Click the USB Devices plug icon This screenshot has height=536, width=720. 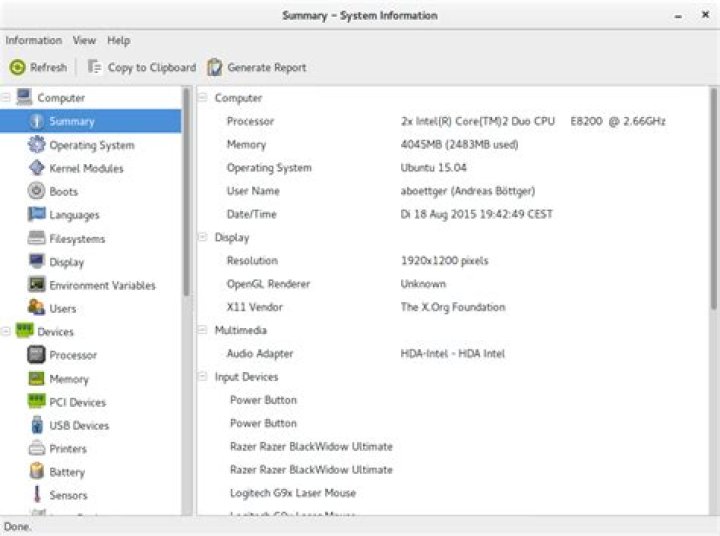(37, 425)
